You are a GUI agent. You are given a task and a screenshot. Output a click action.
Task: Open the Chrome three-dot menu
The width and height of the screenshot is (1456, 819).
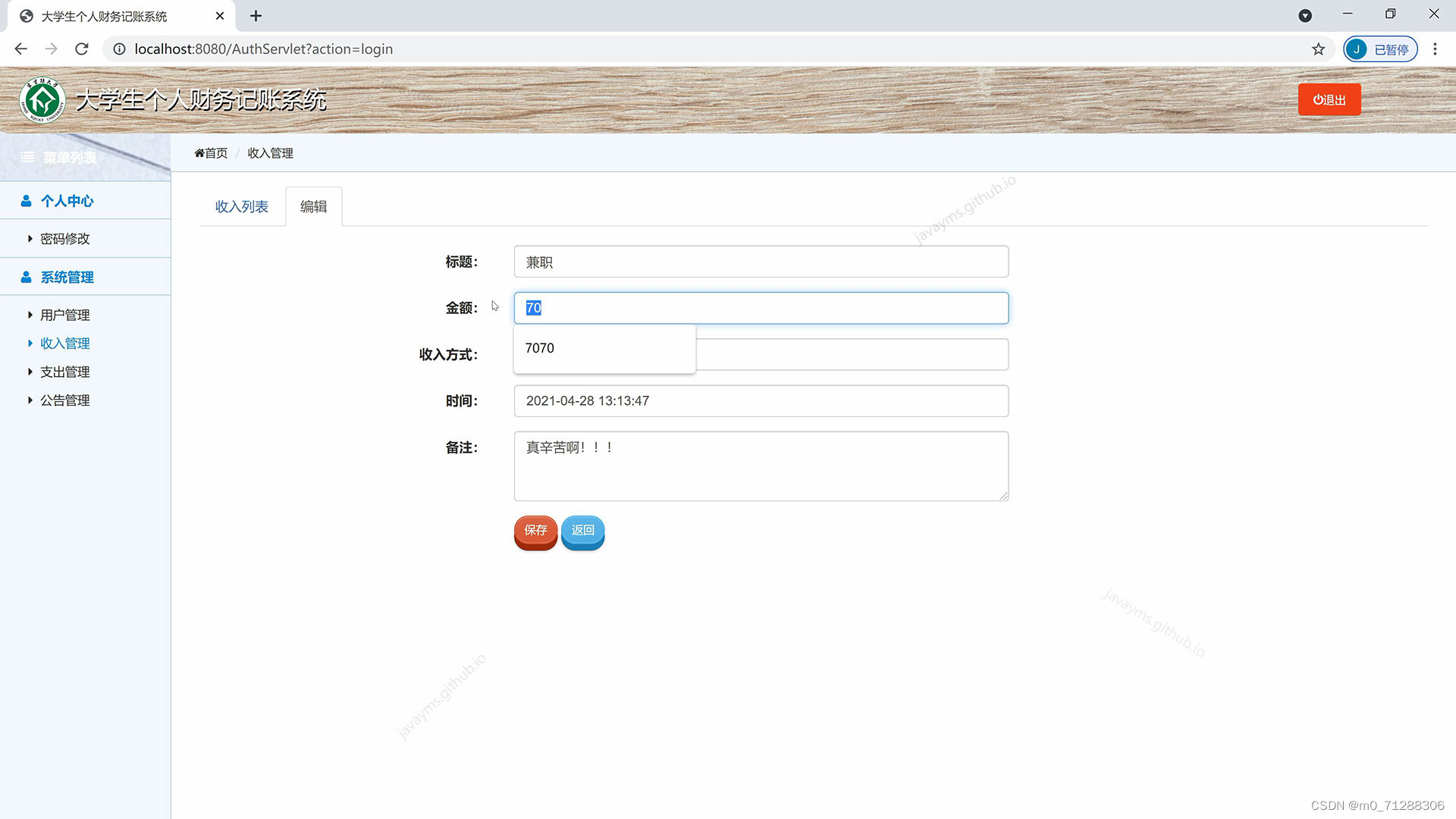point(1435,49)
